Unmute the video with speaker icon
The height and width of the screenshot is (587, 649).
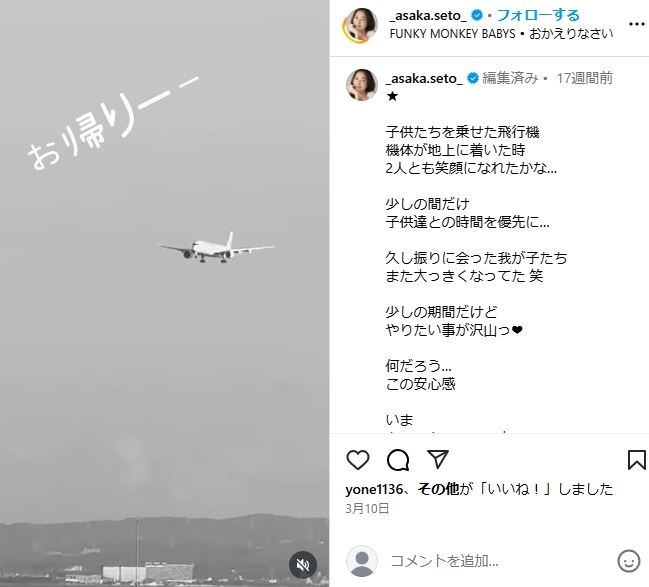pos(303,565)
